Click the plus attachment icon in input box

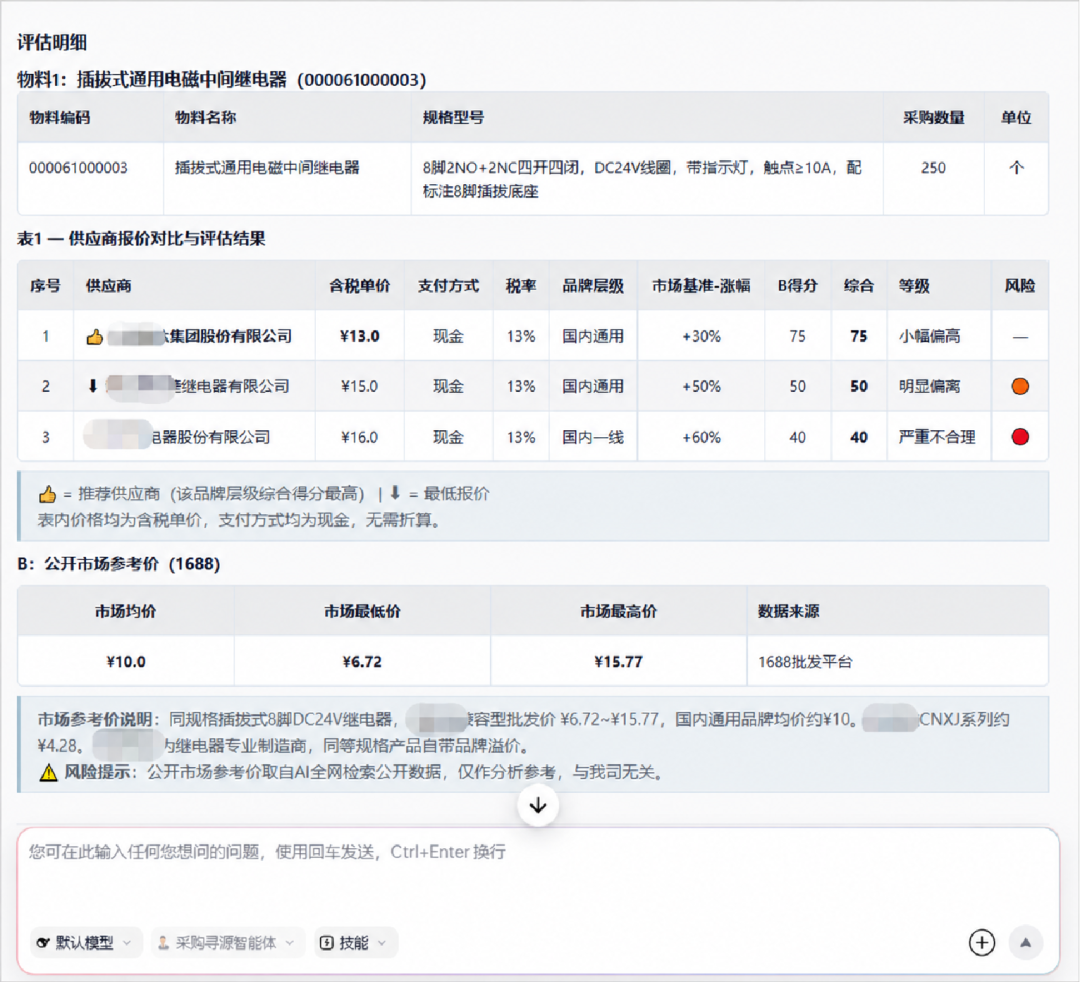click(x=982, y=942)
